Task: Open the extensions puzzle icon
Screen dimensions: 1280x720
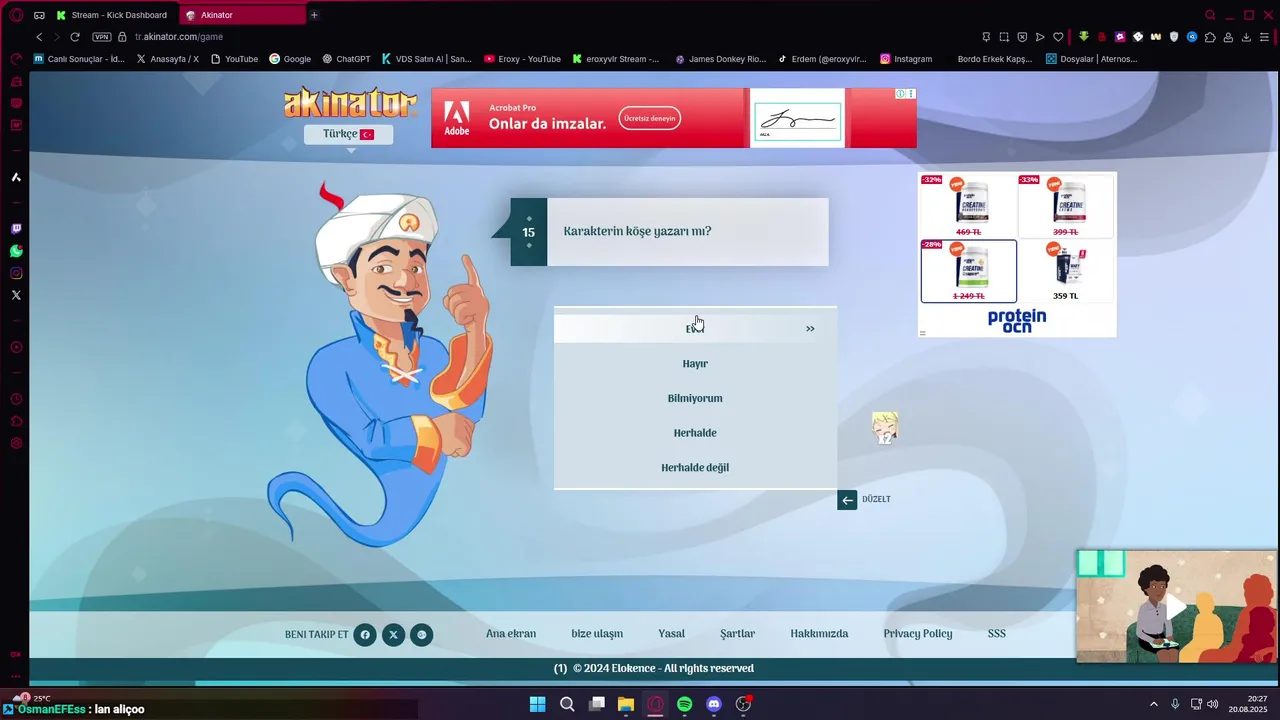Action: point(1210,37)
